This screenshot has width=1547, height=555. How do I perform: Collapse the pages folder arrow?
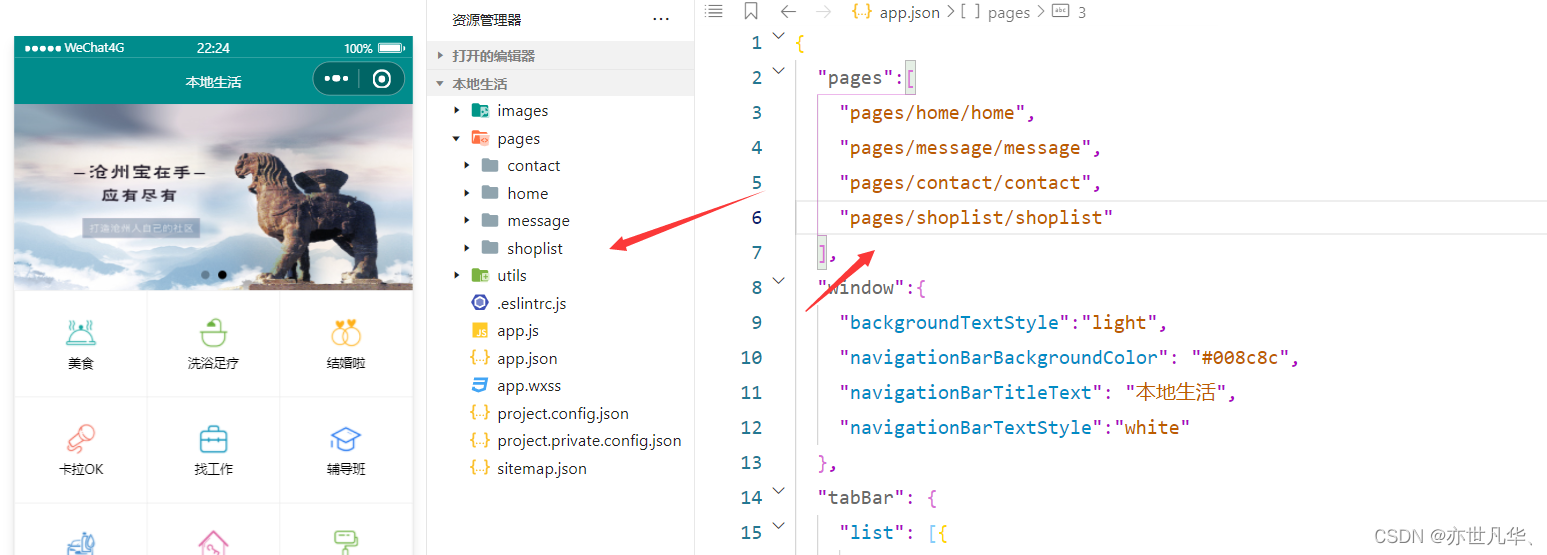(457, 139)
